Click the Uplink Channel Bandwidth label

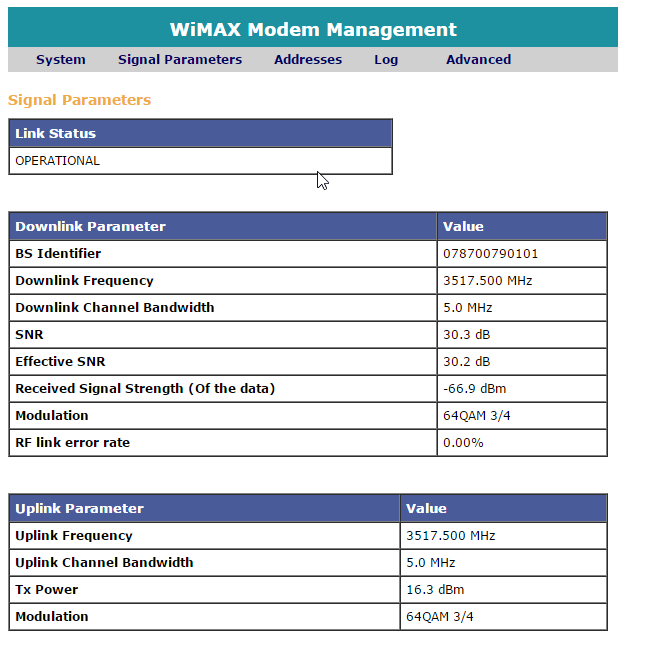coord(104,563)
